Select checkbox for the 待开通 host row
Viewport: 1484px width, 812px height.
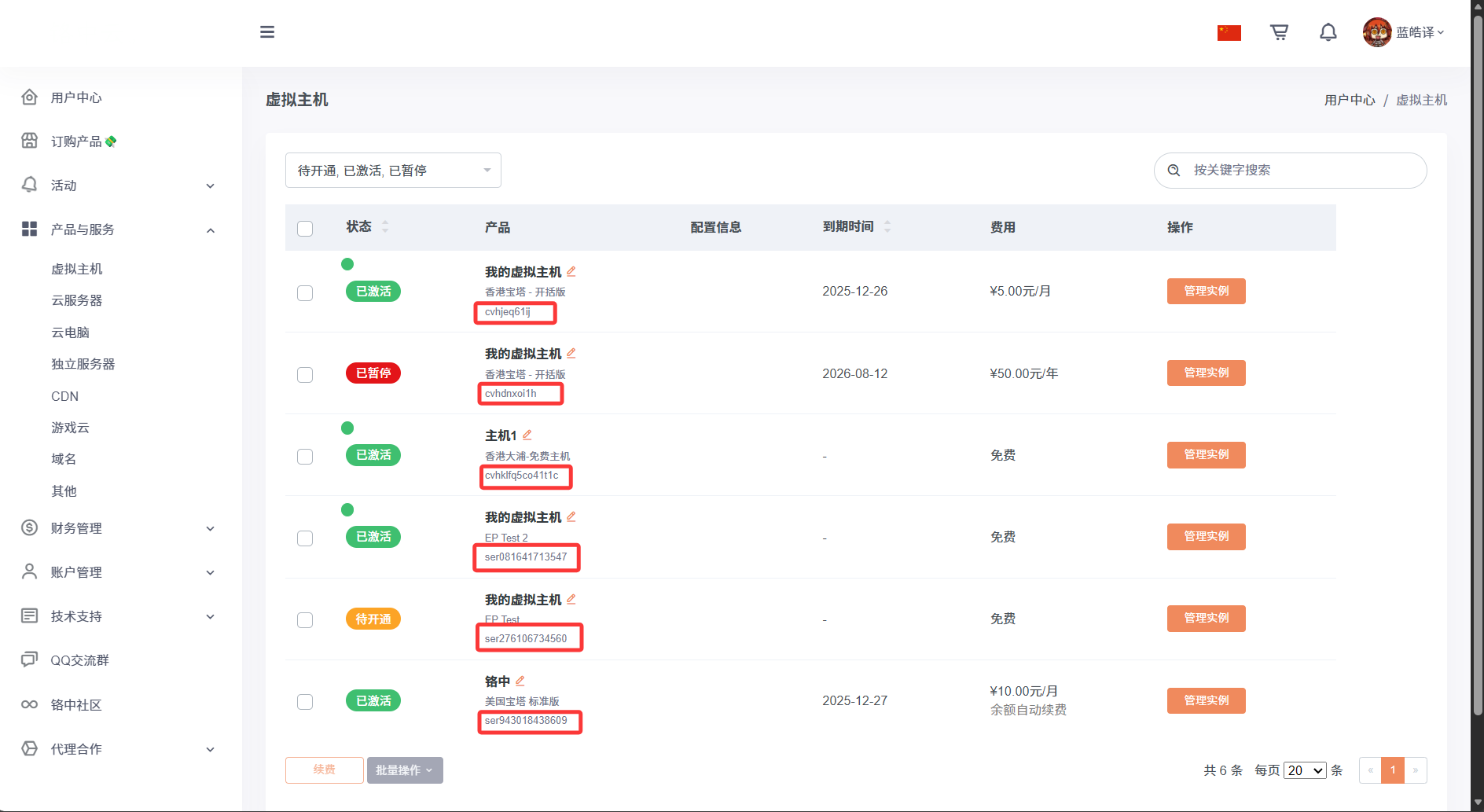[305, 619]
